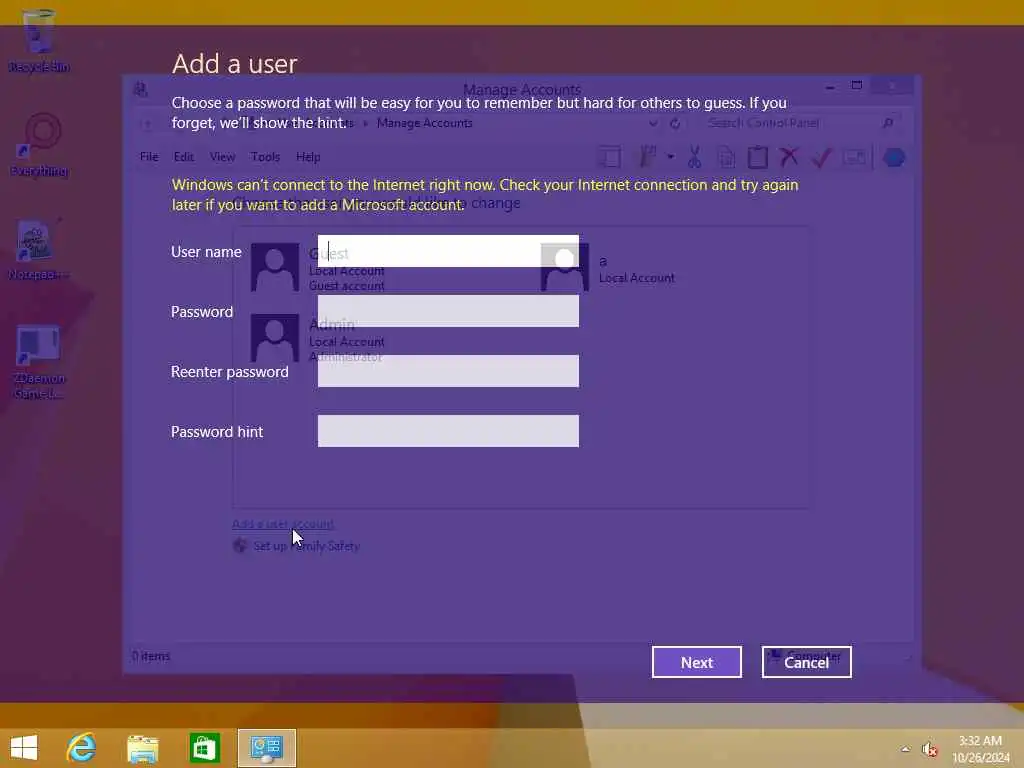
Task: Select the search magnifier icon
Action: pos(888,123)
